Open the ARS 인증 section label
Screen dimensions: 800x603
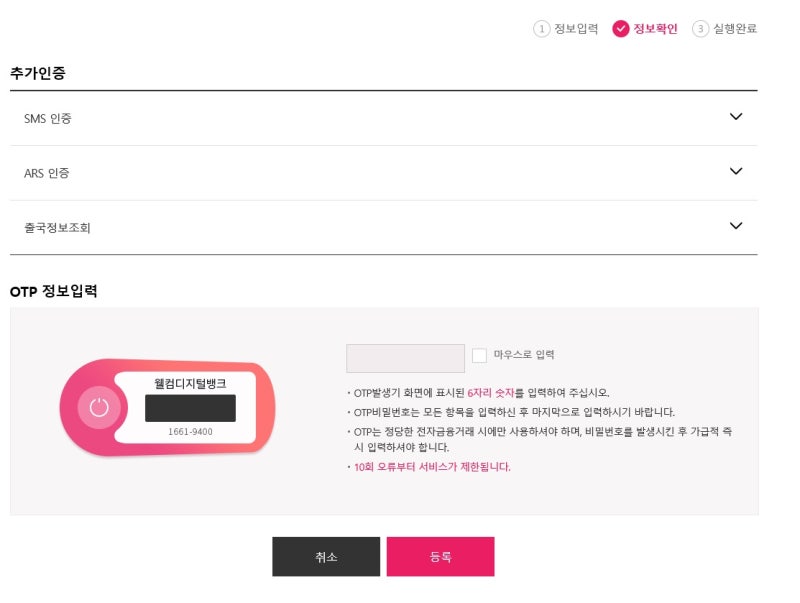(x=46, y=173)
